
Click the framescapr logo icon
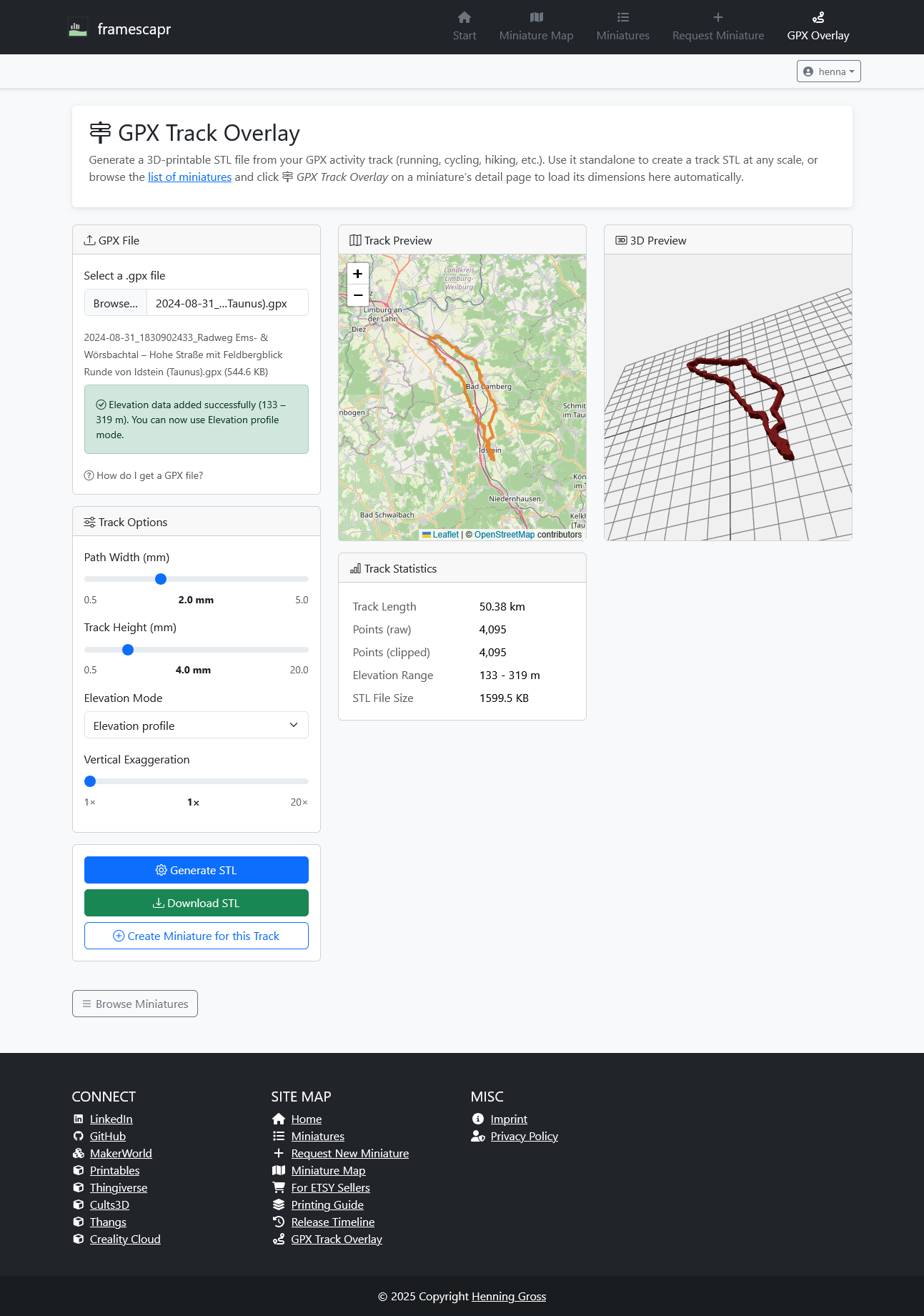pyautogui.click(x=77, y=28)
